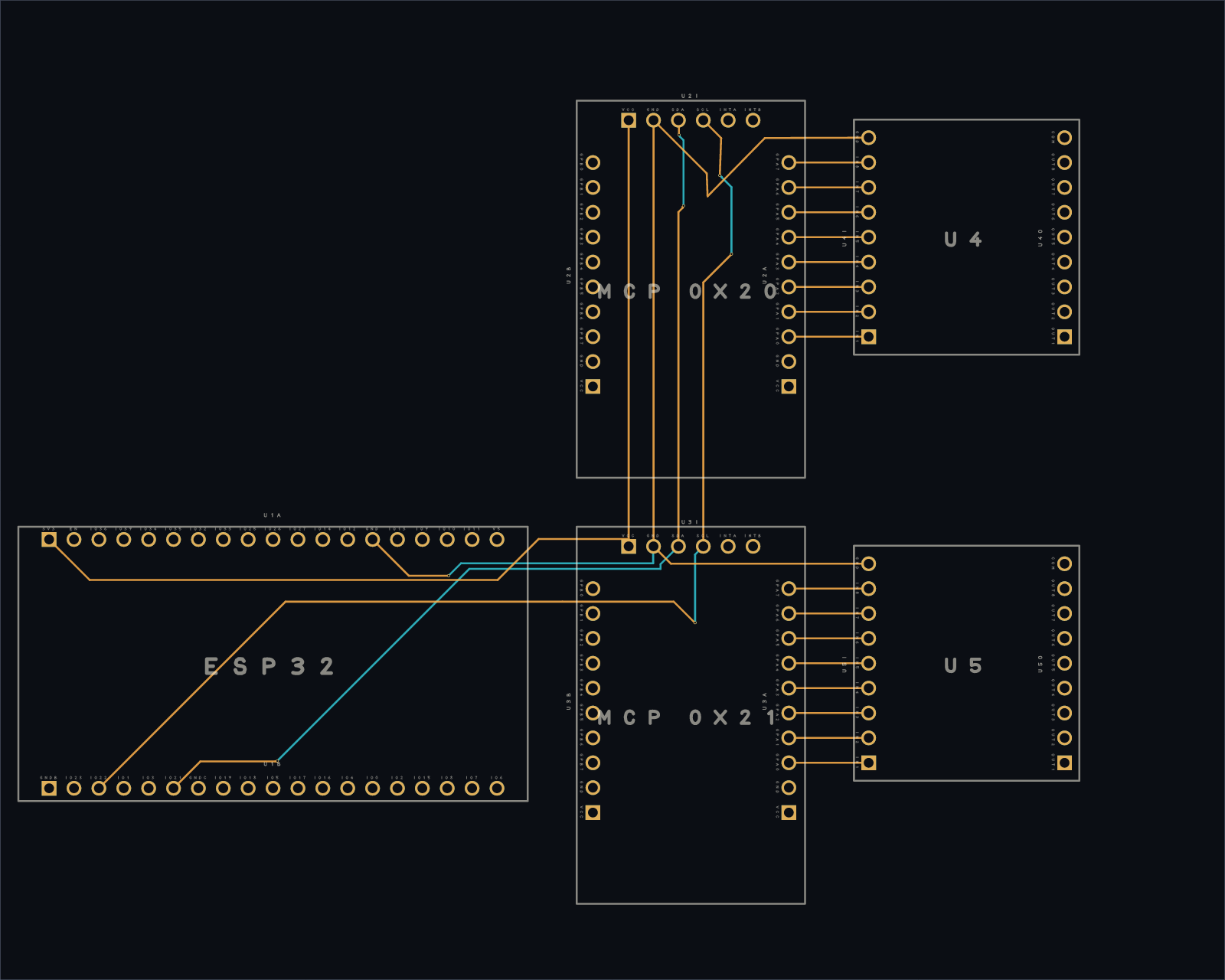This screenshot has width=1225, height=980.
Task: Click square VCC pad at MCP 0X21 right column
Action: [x=789, y=812]
